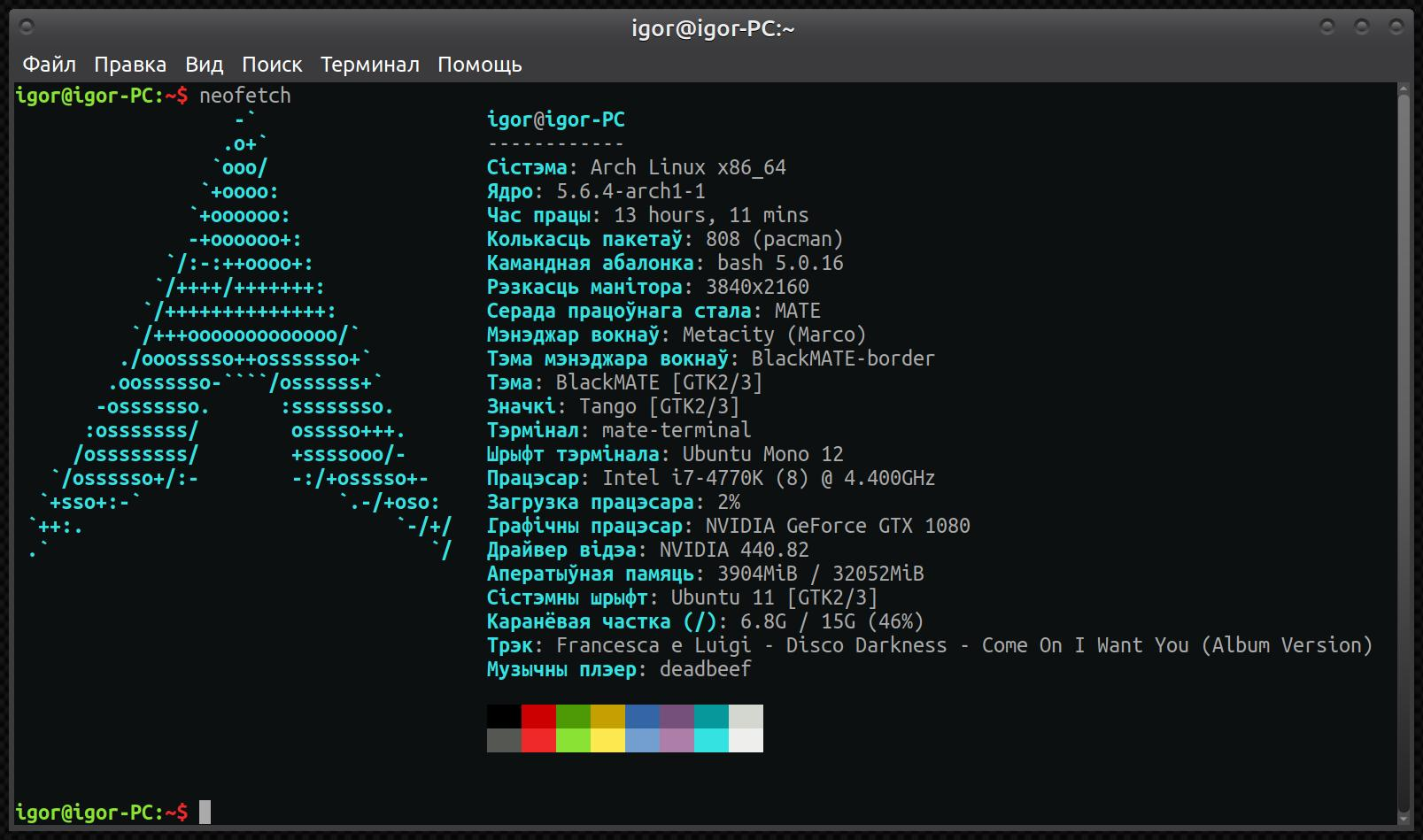Click the 'igor@igor-PC:~' window title
This screenshot has width=1423, height=840.
[x=713, y=28]
